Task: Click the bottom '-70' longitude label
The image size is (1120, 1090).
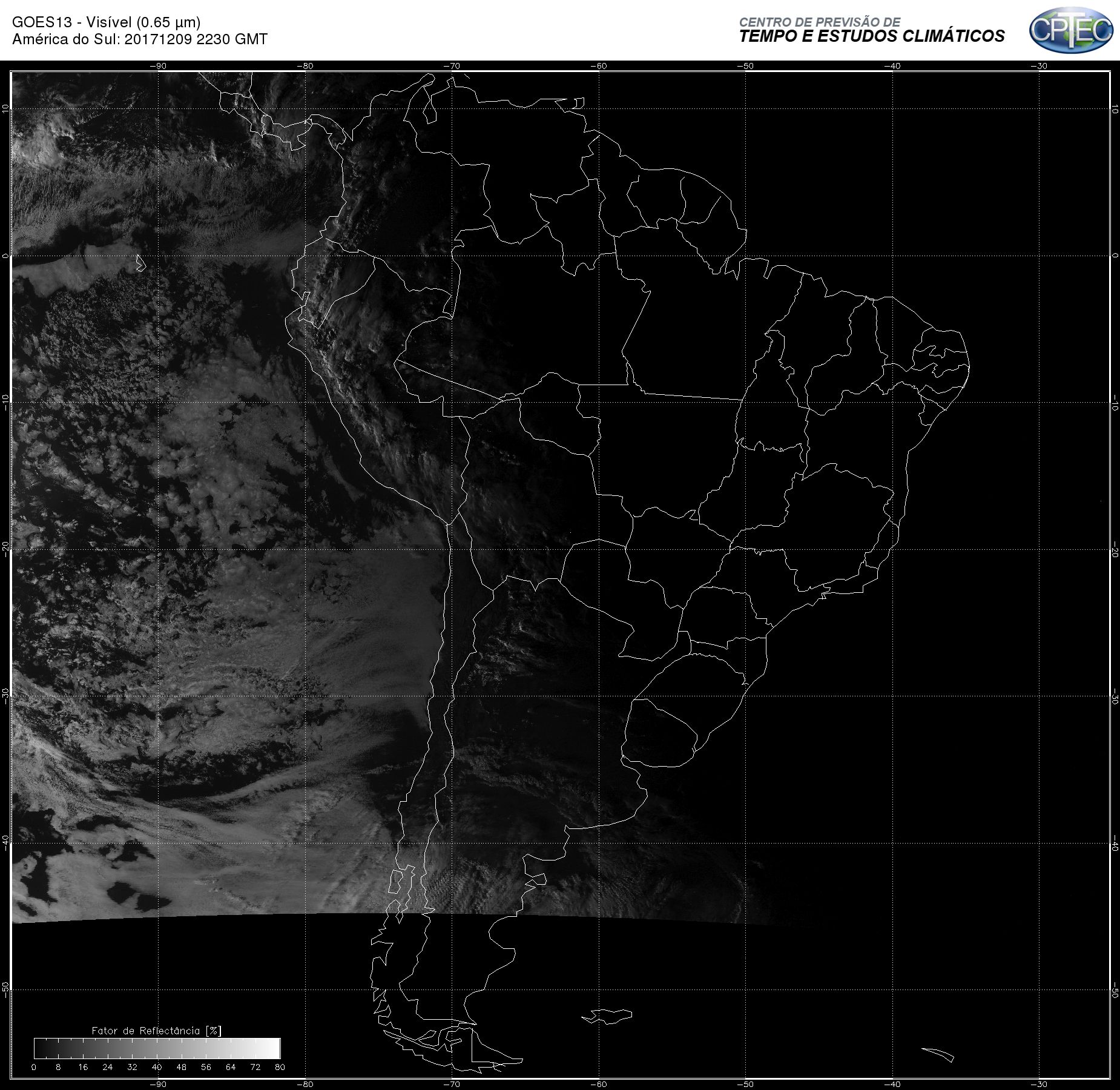Action: 452,1085
